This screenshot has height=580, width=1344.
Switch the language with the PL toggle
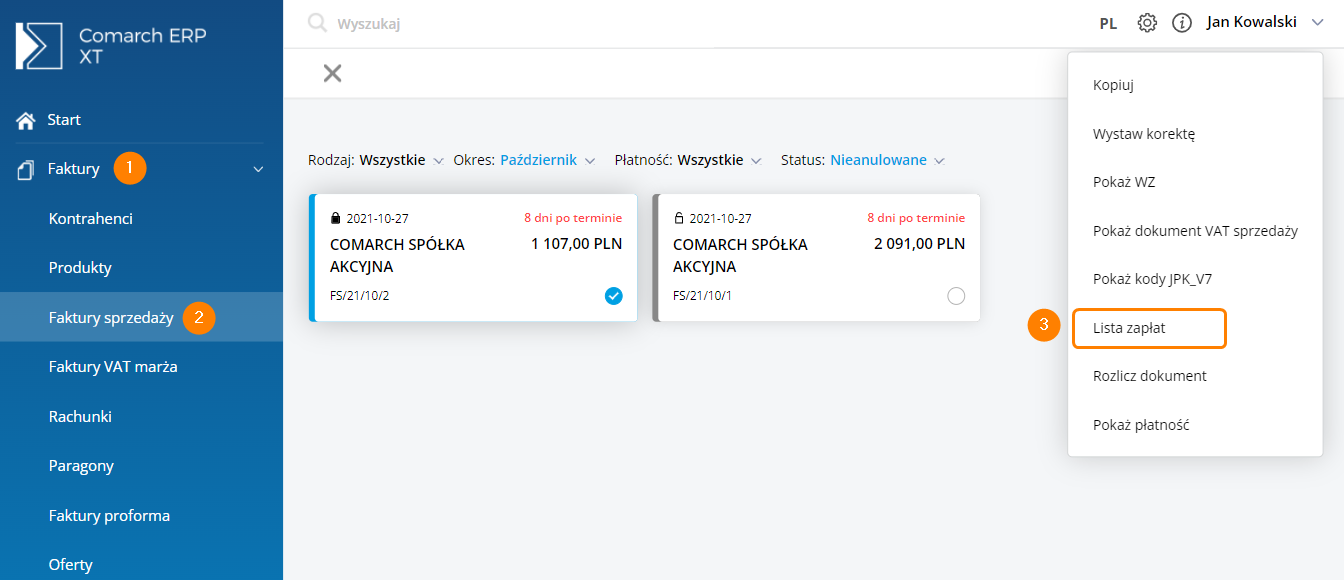coord(1108,23)
